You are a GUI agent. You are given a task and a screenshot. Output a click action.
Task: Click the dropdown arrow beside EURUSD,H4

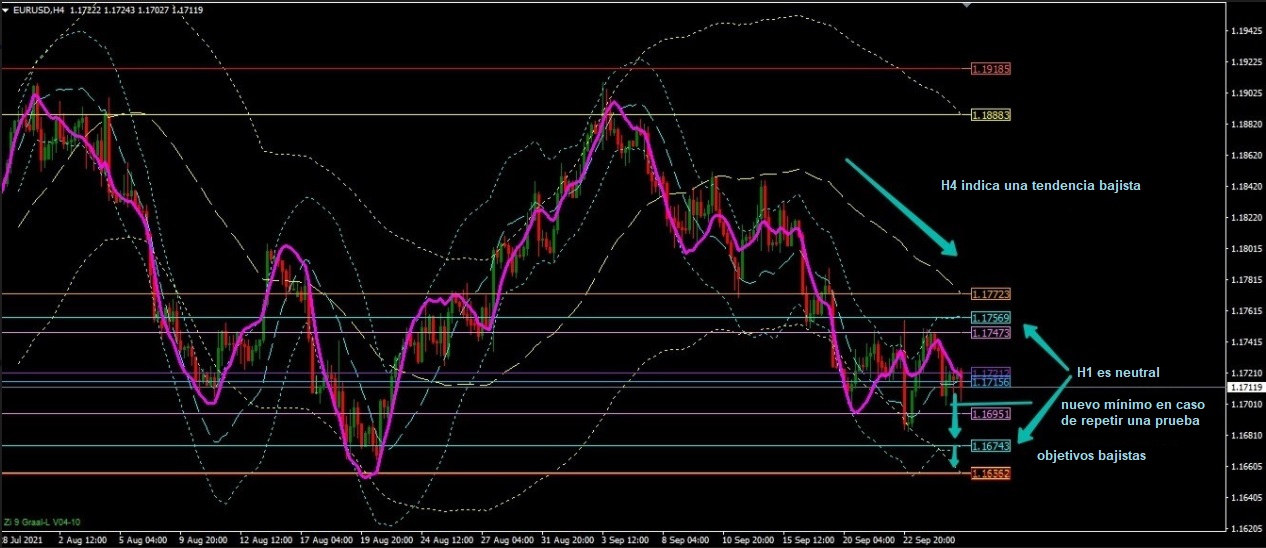click(6, 9)
